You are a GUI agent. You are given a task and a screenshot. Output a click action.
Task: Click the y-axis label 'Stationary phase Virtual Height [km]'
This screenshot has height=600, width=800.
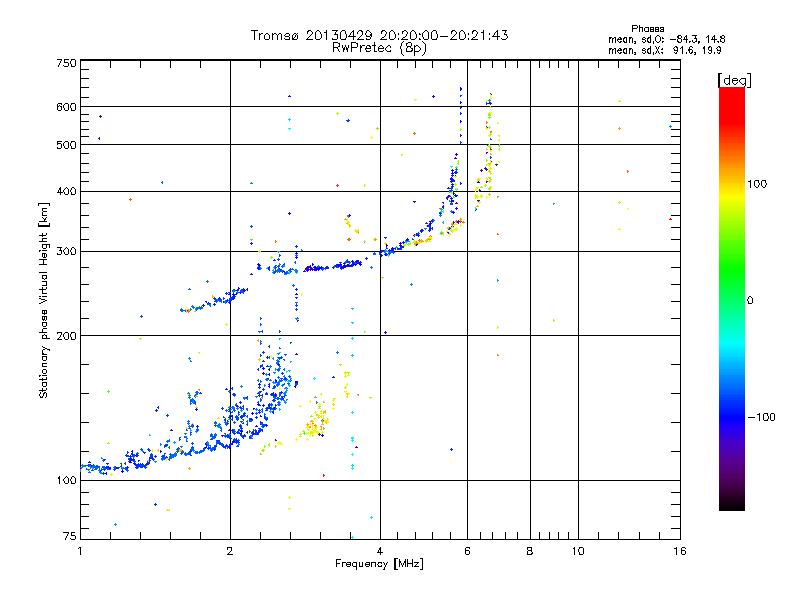point(44,300)
